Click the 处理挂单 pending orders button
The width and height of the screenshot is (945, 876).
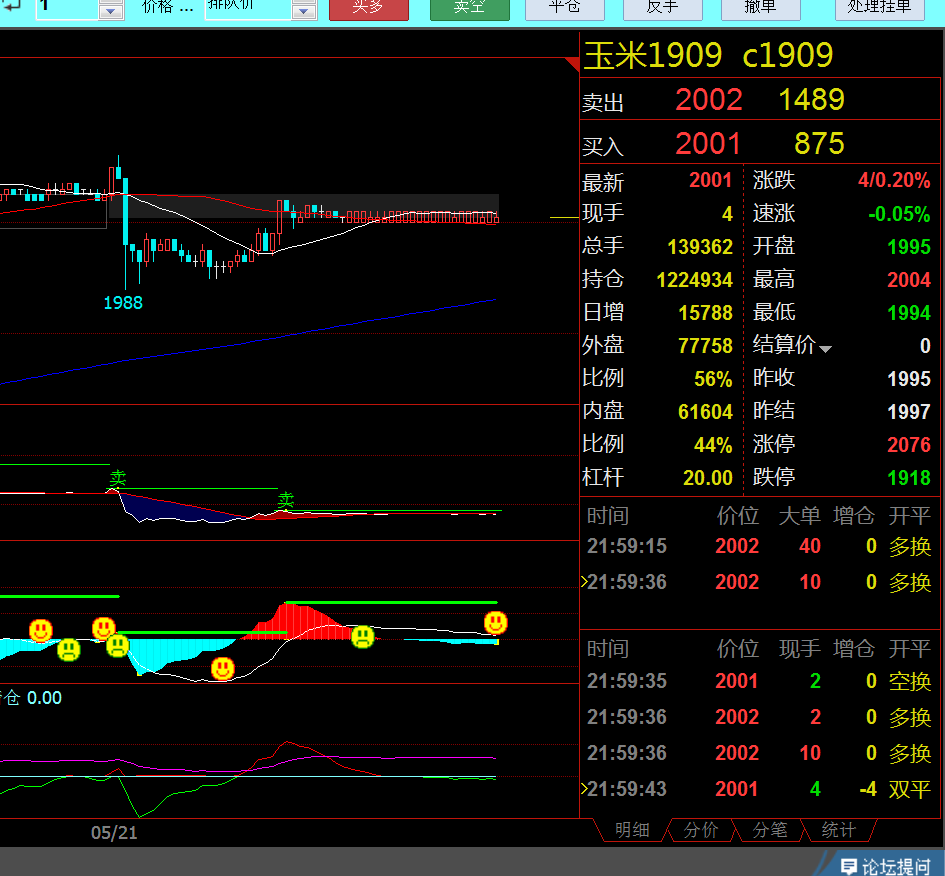[x=879, y=8]
